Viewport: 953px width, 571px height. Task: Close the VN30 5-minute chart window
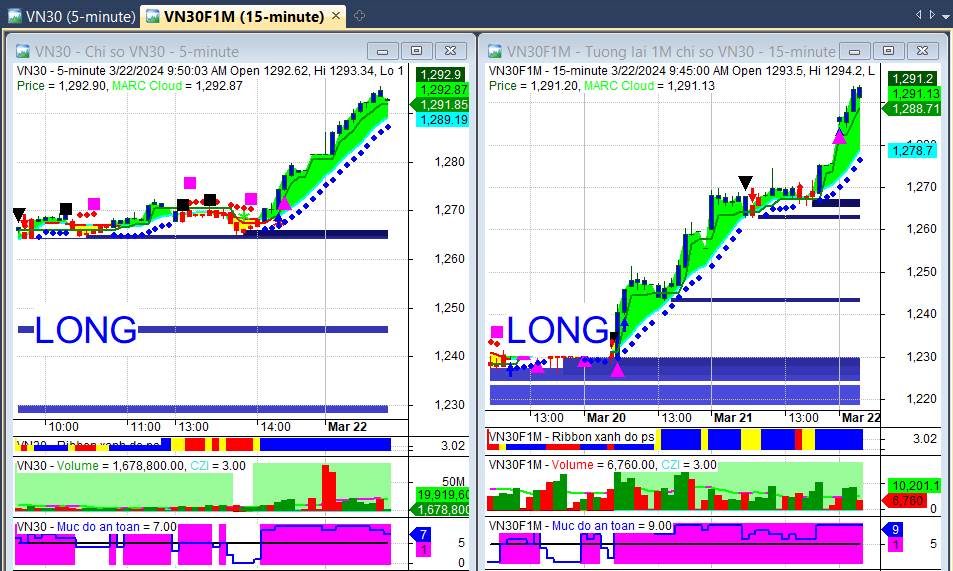[x=450, y=51]
